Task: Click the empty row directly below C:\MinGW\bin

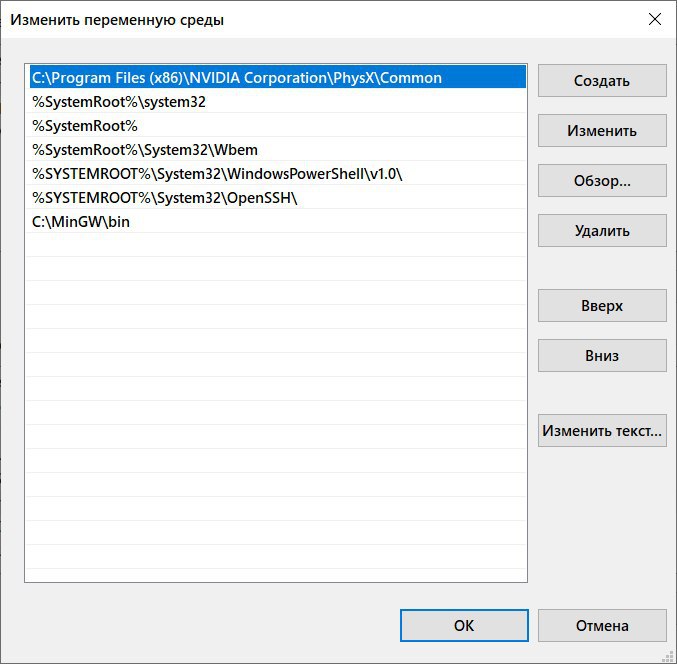Action: point(275,245)
